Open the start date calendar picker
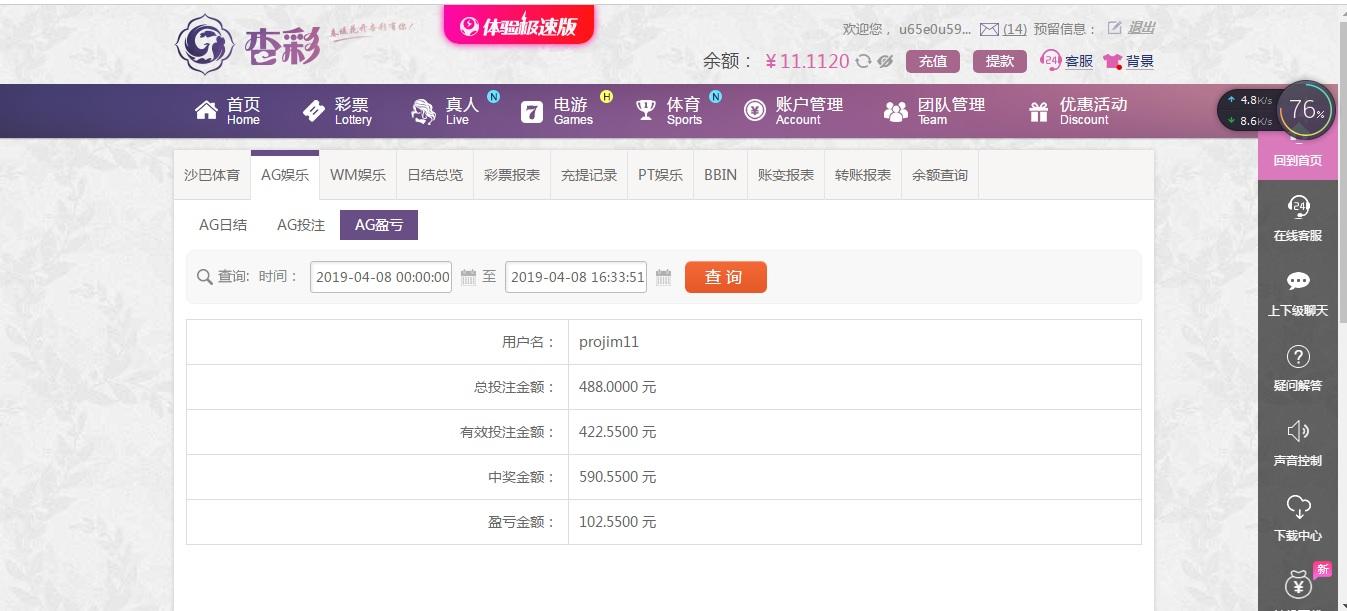This screenshot has width=1347, height=611. (468, 277)
